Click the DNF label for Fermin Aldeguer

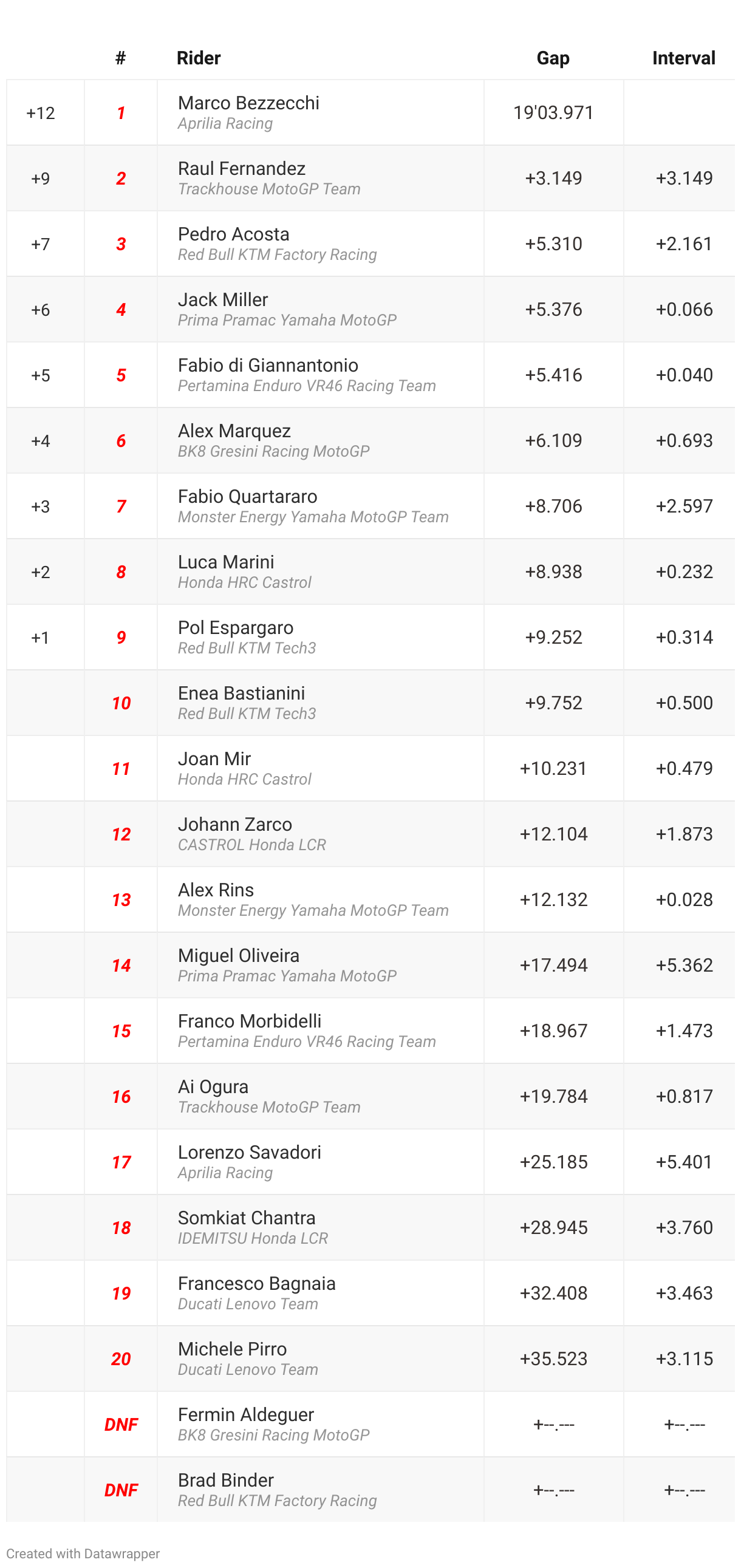[120, 1424]
